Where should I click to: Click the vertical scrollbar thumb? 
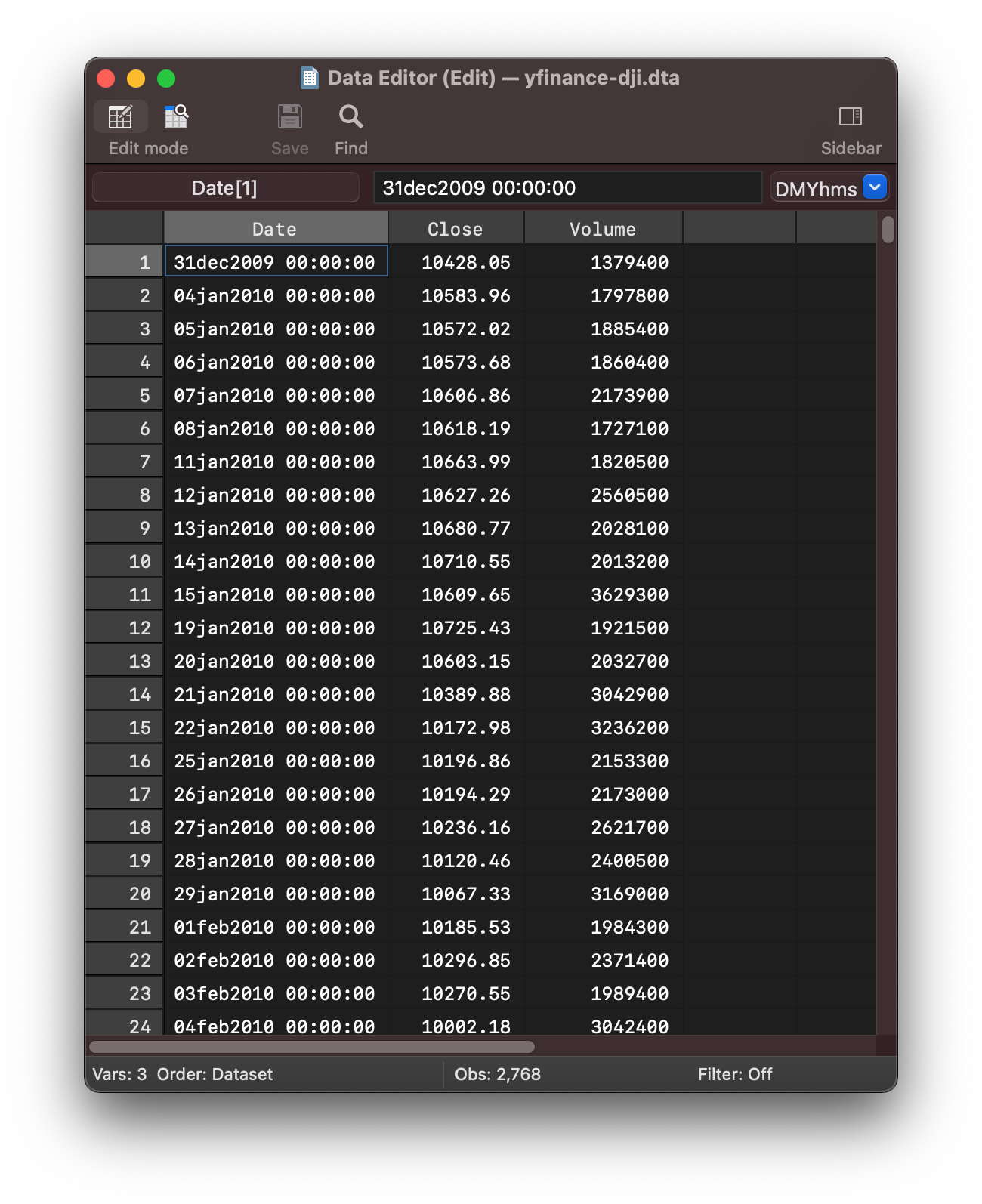[x=888, y=230]
